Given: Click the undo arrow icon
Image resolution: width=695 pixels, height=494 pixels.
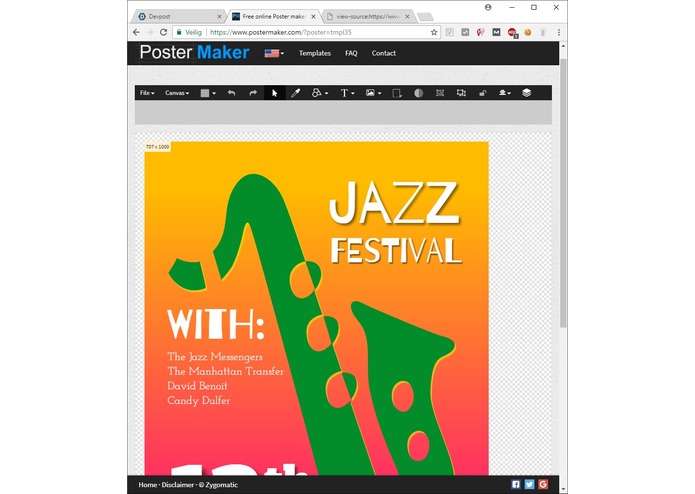Looking at the screenshot, I should click(x=231, y=93).
